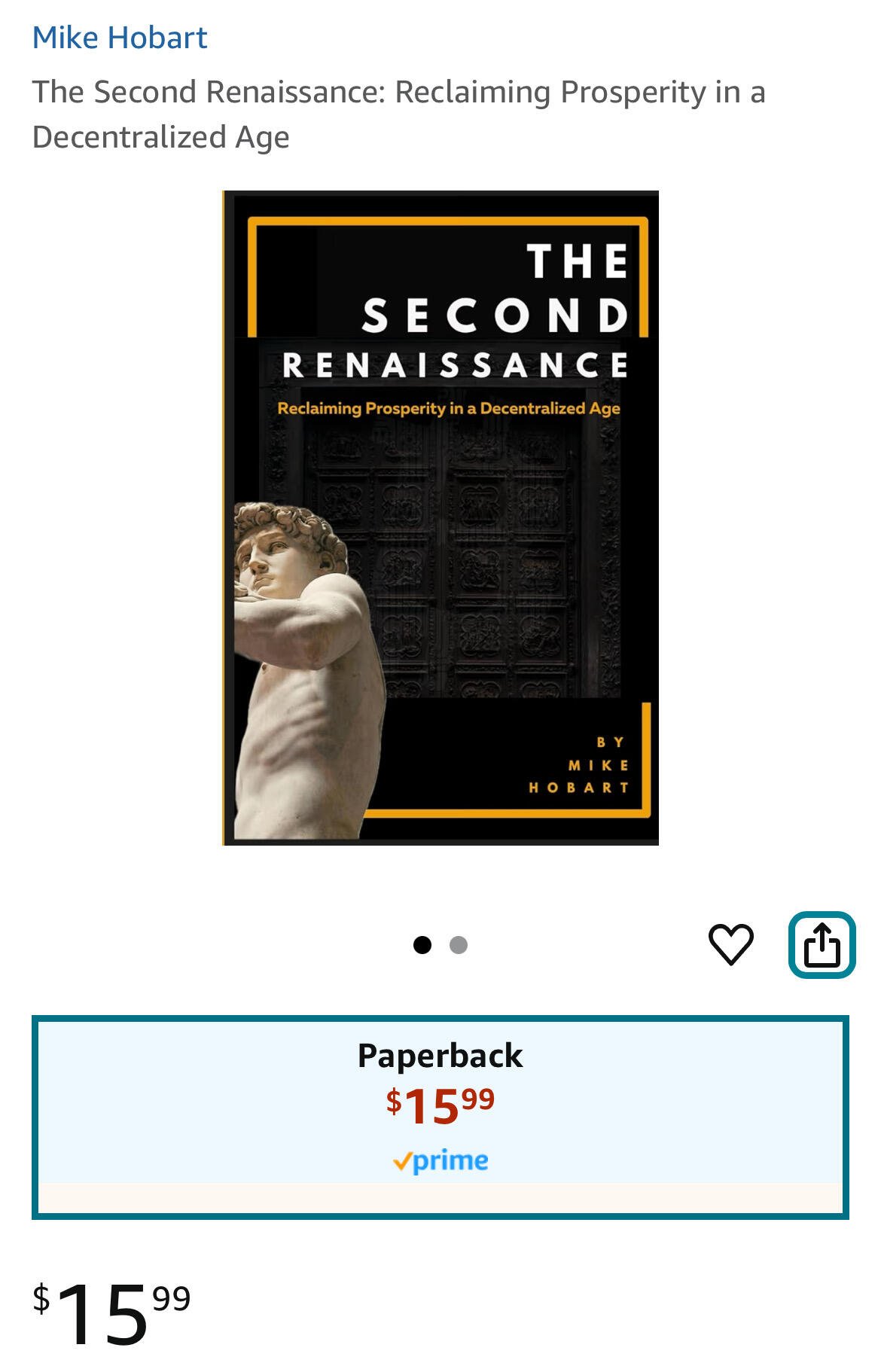Click the David statue on the cover

coord(307,670)
